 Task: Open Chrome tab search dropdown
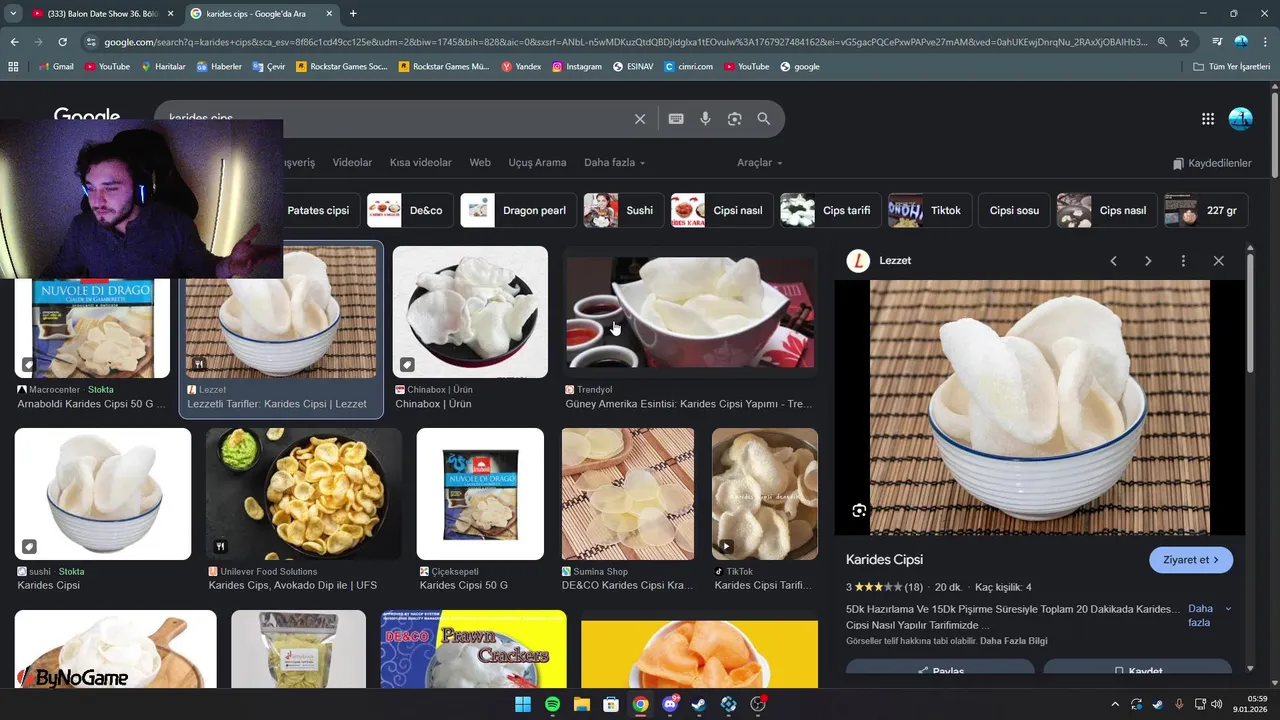pyautogui.click(x=13, y=14)
